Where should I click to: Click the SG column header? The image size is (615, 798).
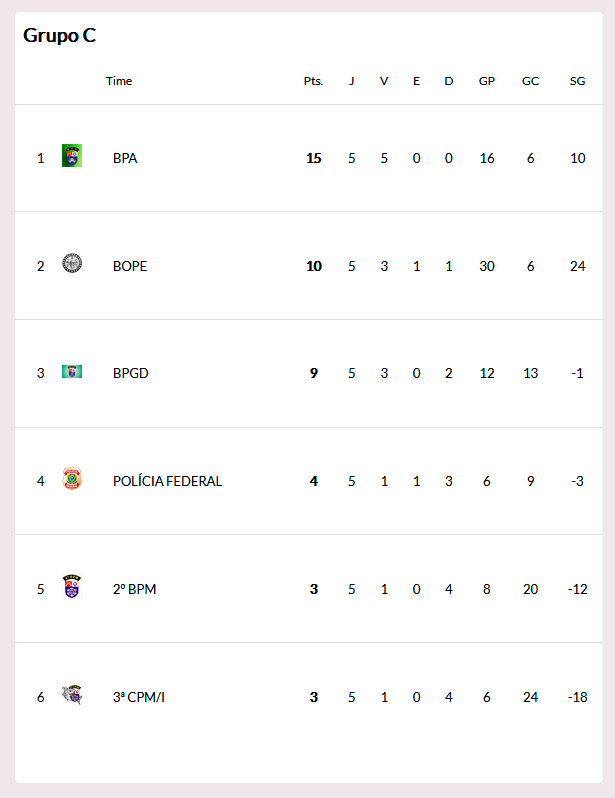coord(577,81)
